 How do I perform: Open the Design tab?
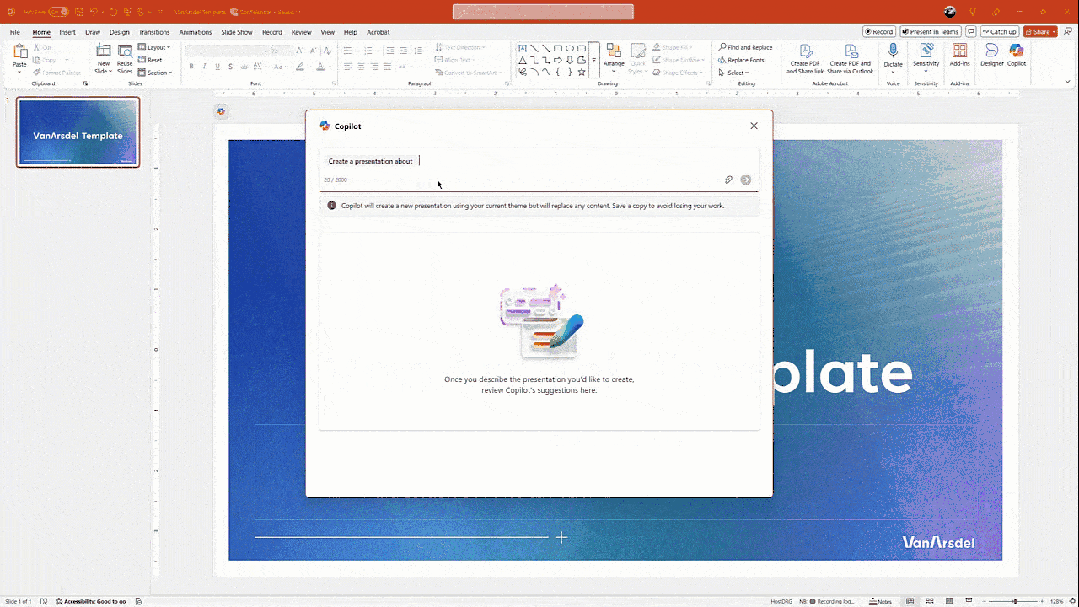click(x=119, y=32)
